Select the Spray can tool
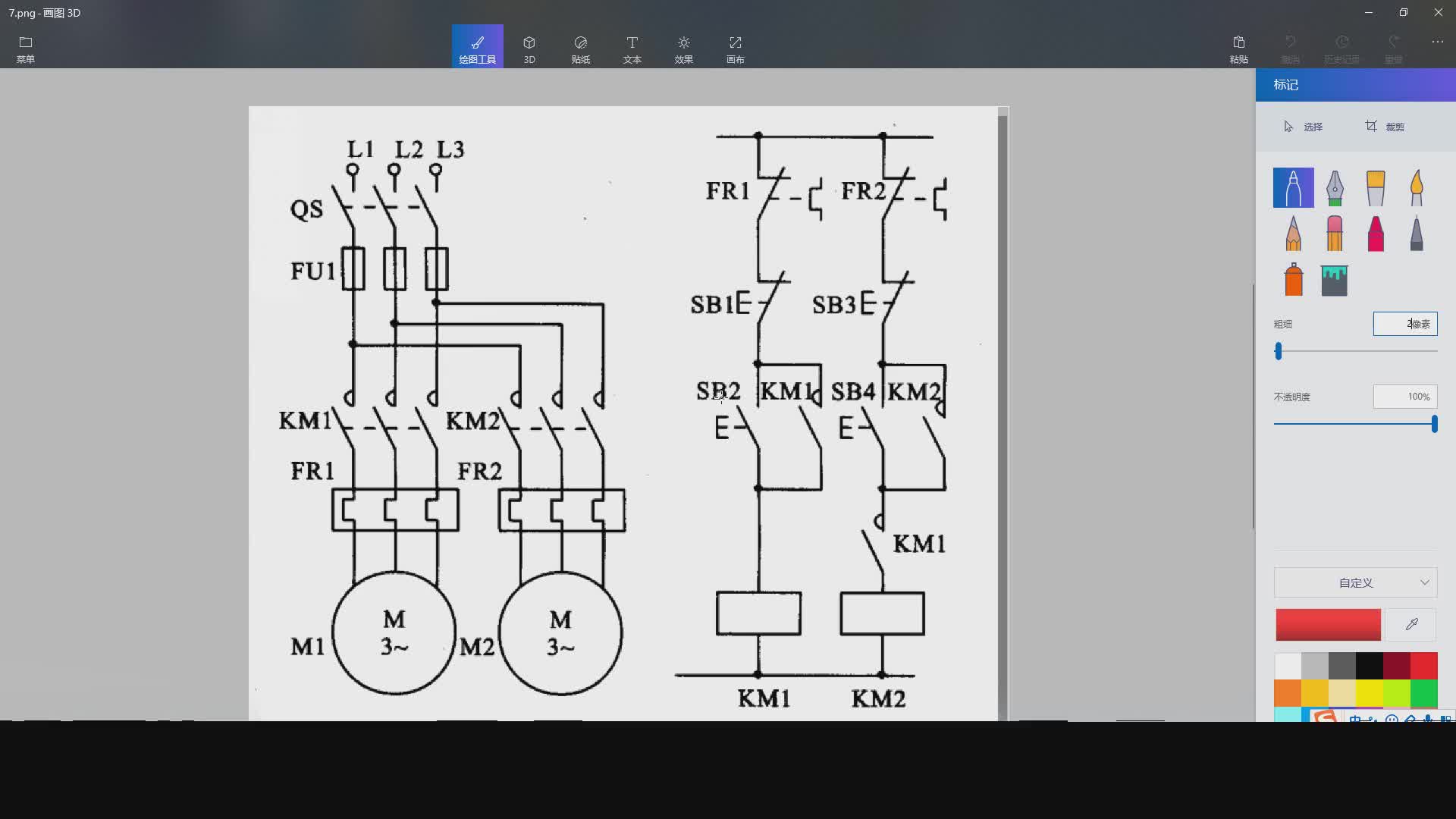This screenshot has width=1456, height=819. (1294, 279)
